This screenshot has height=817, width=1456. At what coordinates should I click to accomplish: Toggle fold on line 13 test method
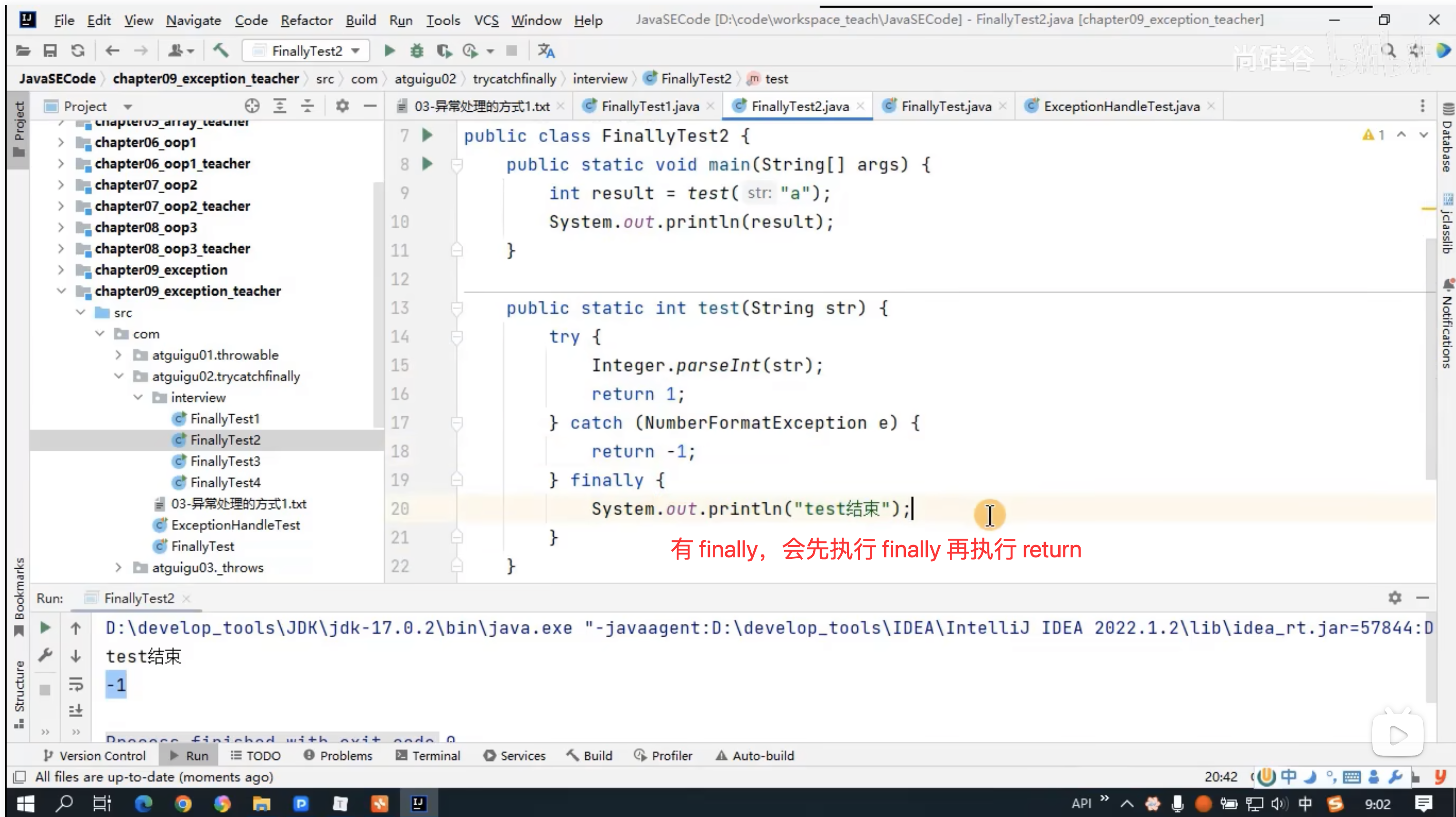(457, 308)
